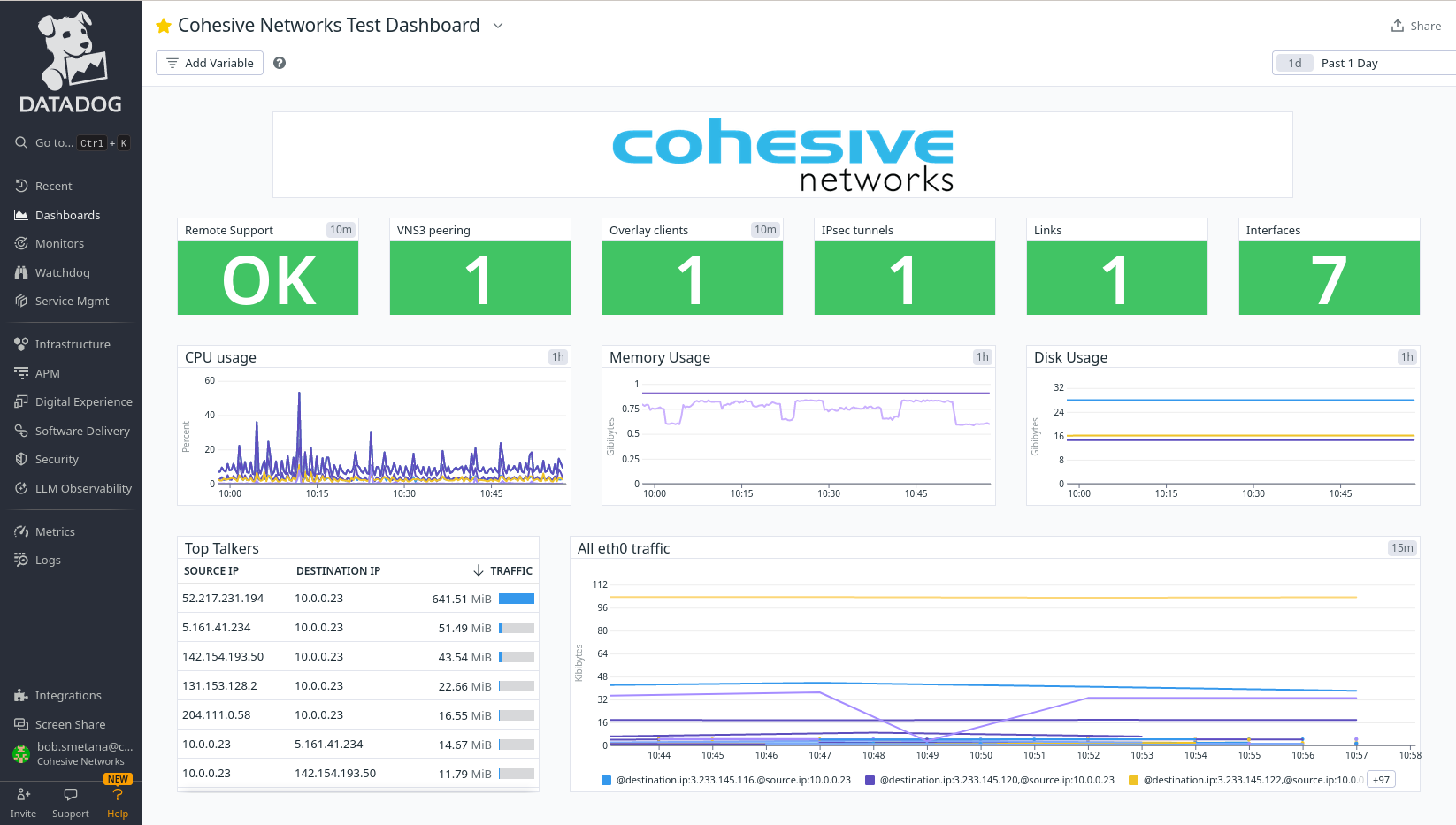Click source IP 5.161.41.234 row
This screenshot has width=1456, height=825.
tap(217, 628)
